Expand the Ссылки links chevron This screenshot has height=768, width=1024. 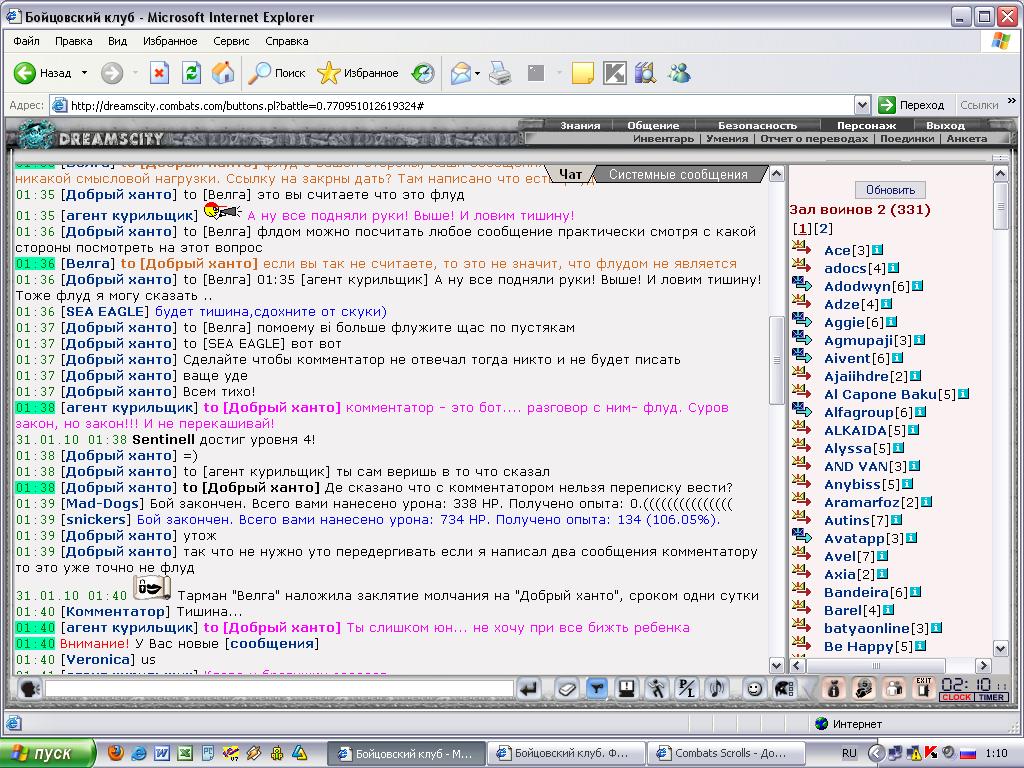pos(1012,101)
